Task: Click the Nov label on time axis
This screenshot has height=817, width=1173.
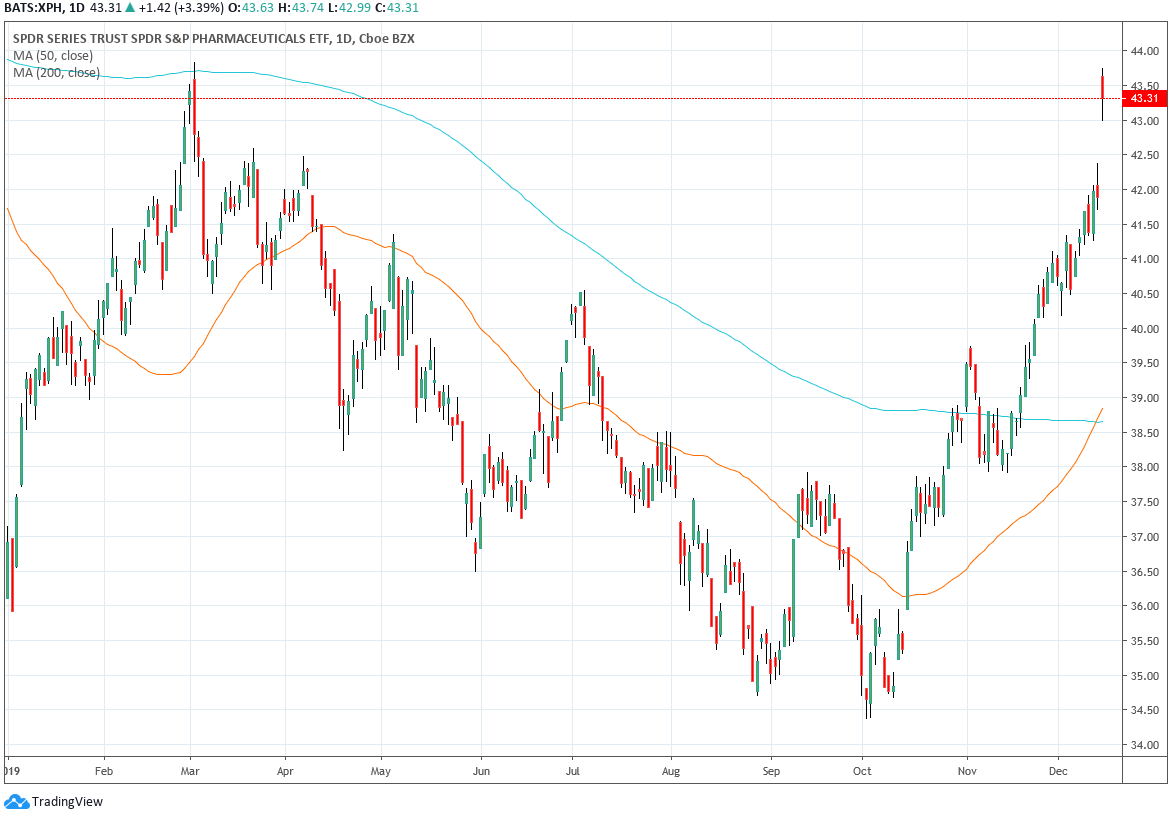Action: tap(967, 771)
